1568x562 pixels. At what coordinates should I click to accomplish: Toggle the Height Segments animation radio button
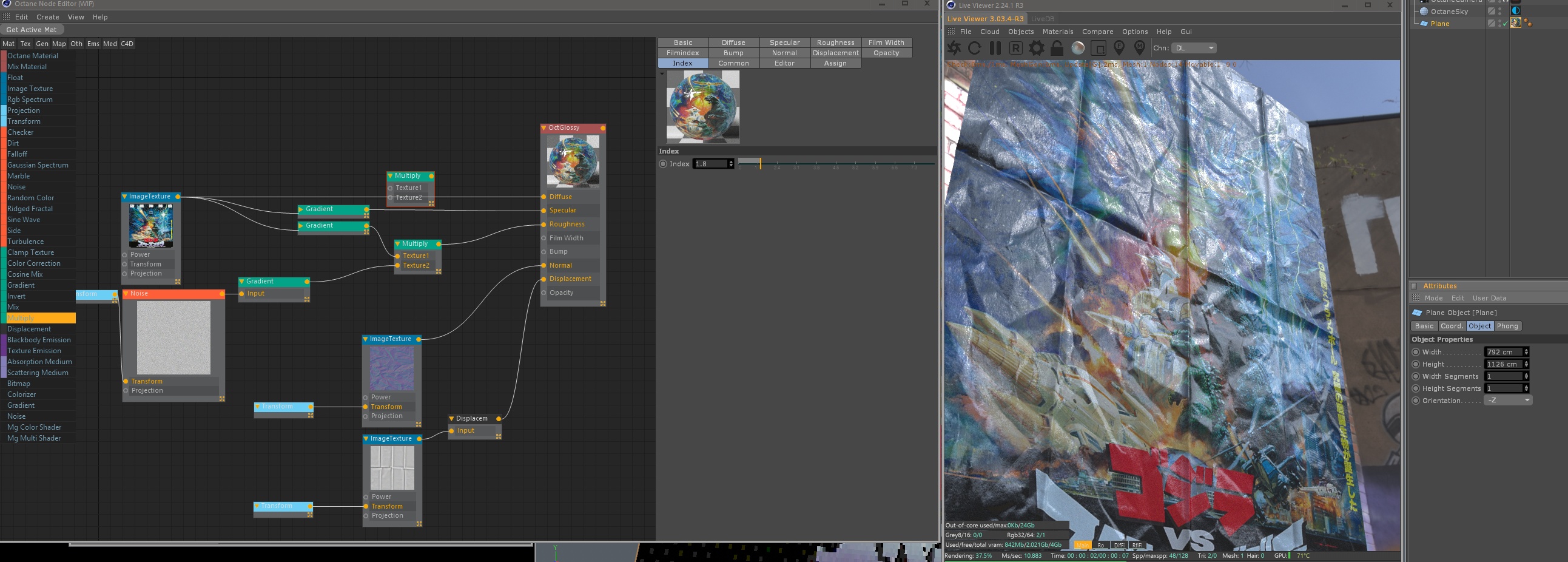point(1416,388)
